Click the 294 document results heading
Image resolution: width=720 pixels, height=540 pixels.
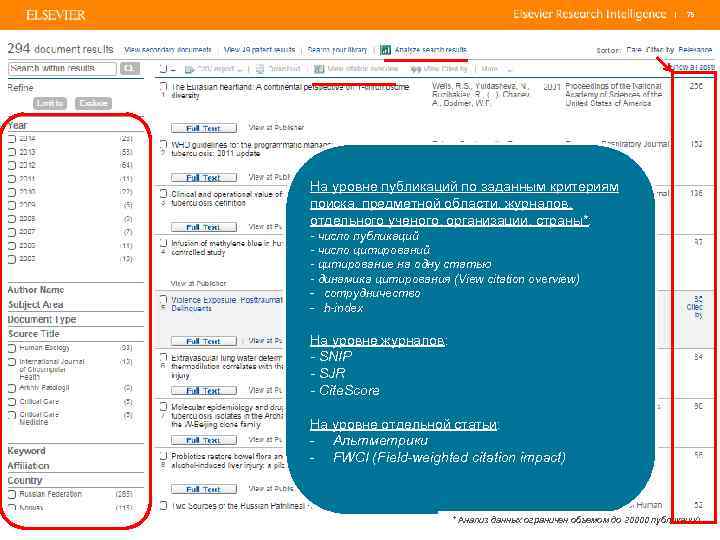click(60, 49)
